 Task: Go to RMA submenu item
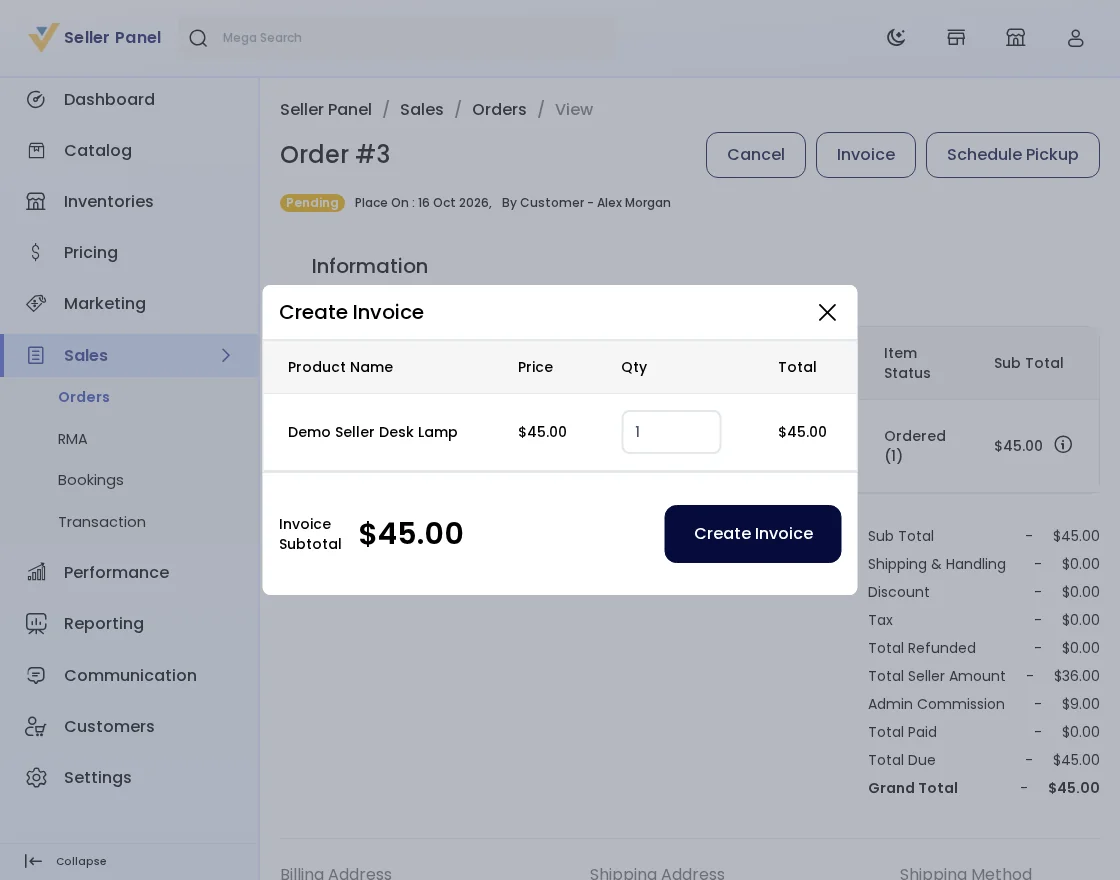tap(72, 439)
